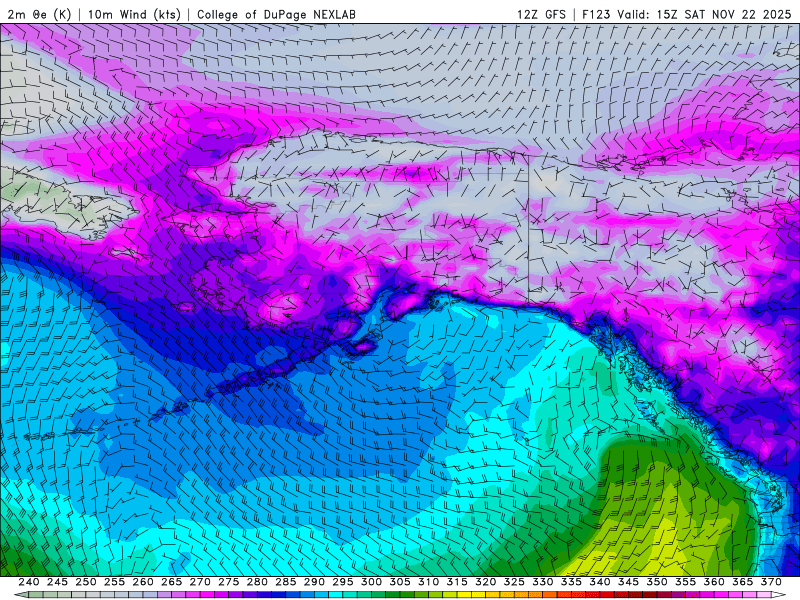
Task: Select the 355 value on the color scale
Action: click(686, 582)
